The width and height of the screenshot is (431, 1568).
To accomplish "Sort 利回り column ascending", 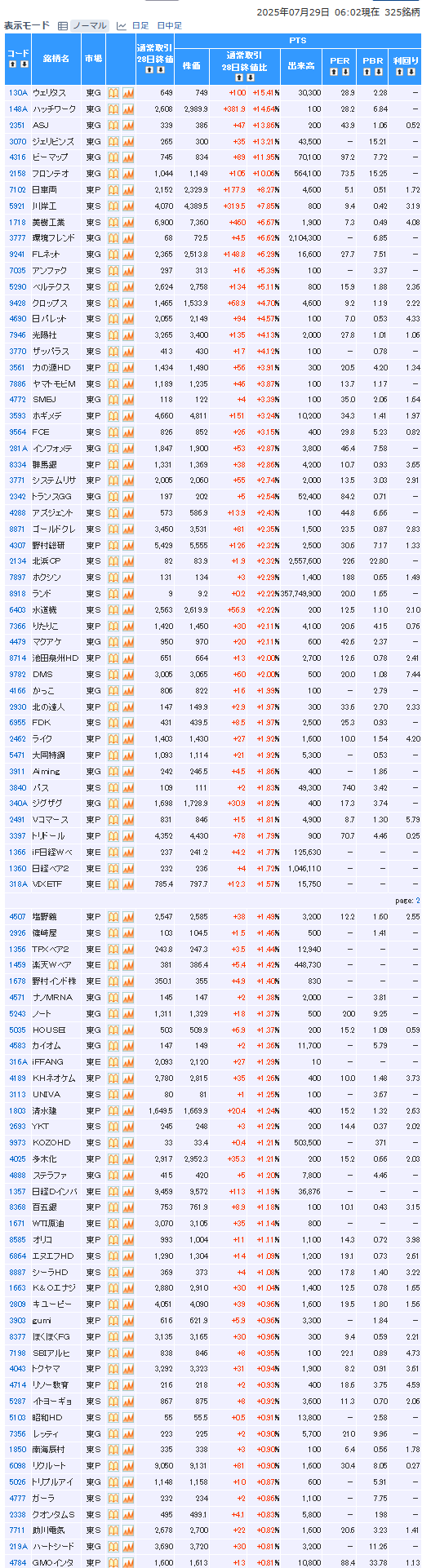I will [399, 72].
